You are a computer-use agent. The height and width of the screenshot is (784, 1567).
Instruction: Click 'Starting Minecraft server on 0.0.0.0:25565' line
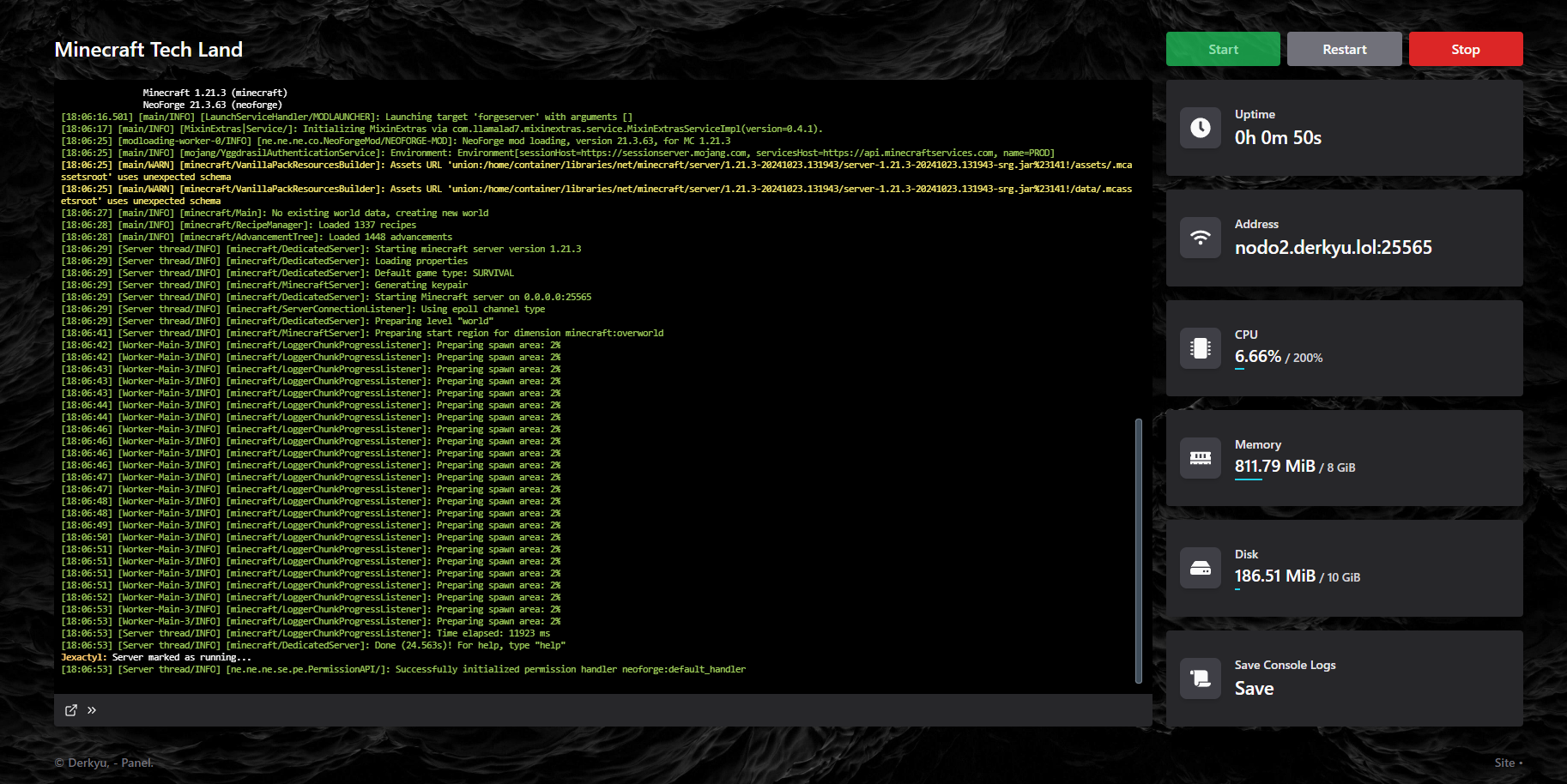coord(326,297)
